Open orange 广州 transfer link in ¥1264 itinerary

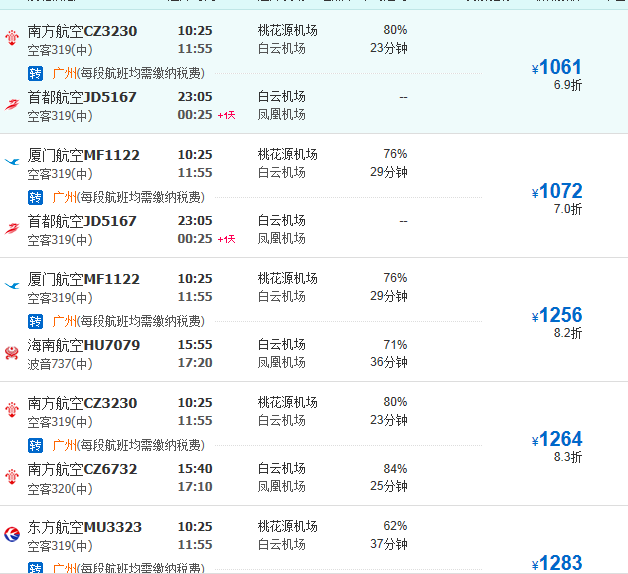[x=64, y=445]
